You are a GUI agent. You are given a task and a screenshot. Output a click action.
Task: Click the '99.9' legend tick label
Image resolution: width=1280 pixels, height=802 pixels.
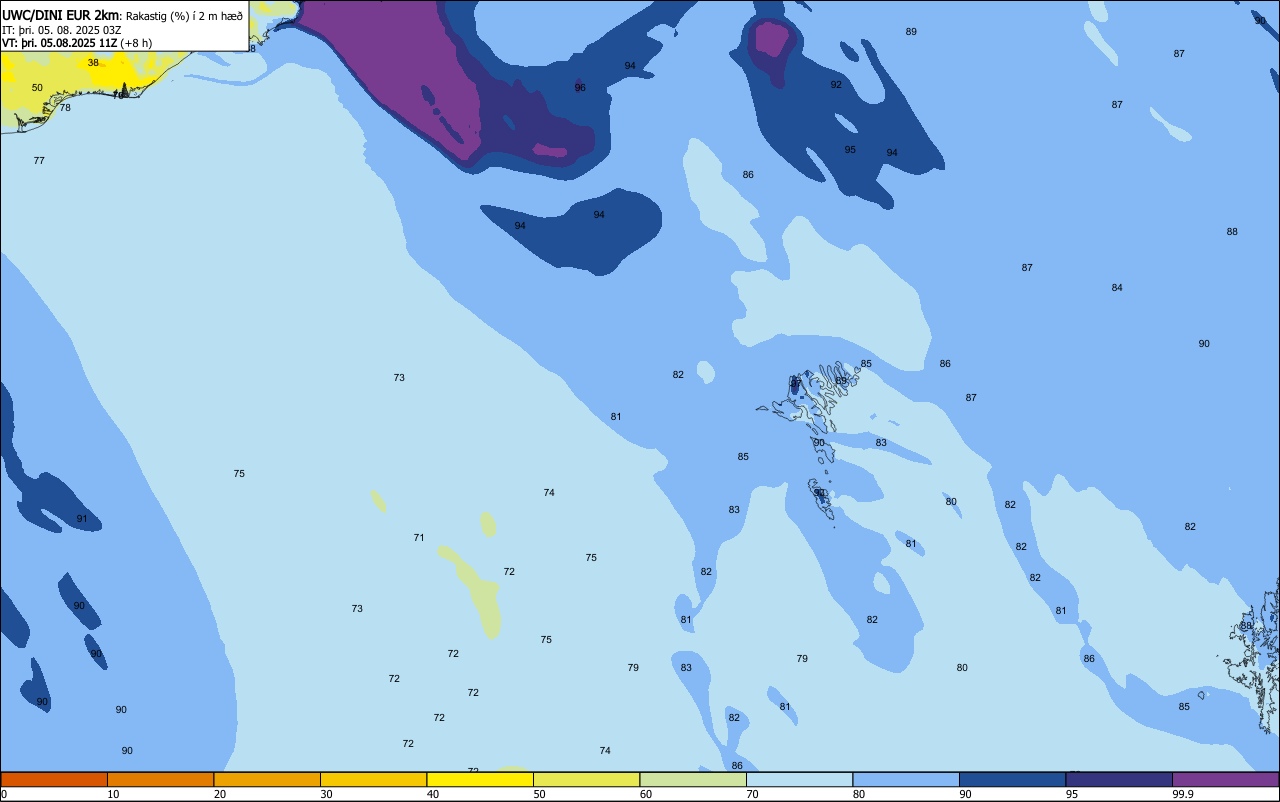(x=1183, y=794)
